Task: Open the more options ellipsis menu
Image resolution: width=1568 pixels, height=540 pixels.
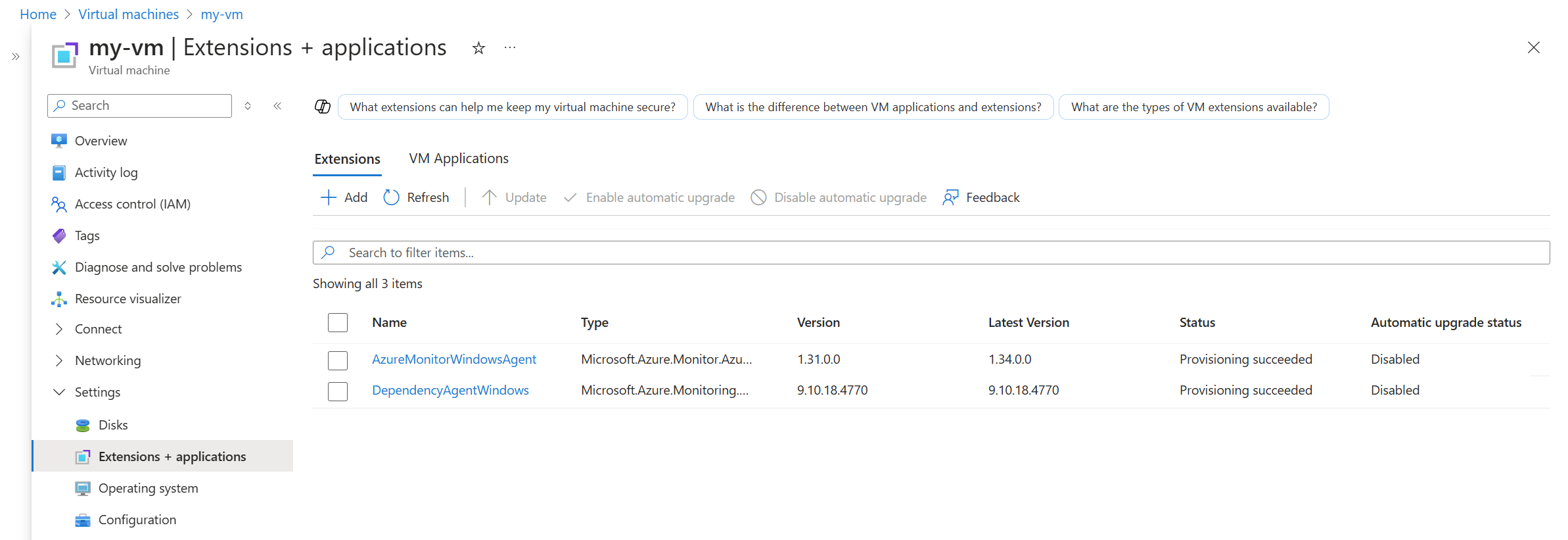Action: 510,48
